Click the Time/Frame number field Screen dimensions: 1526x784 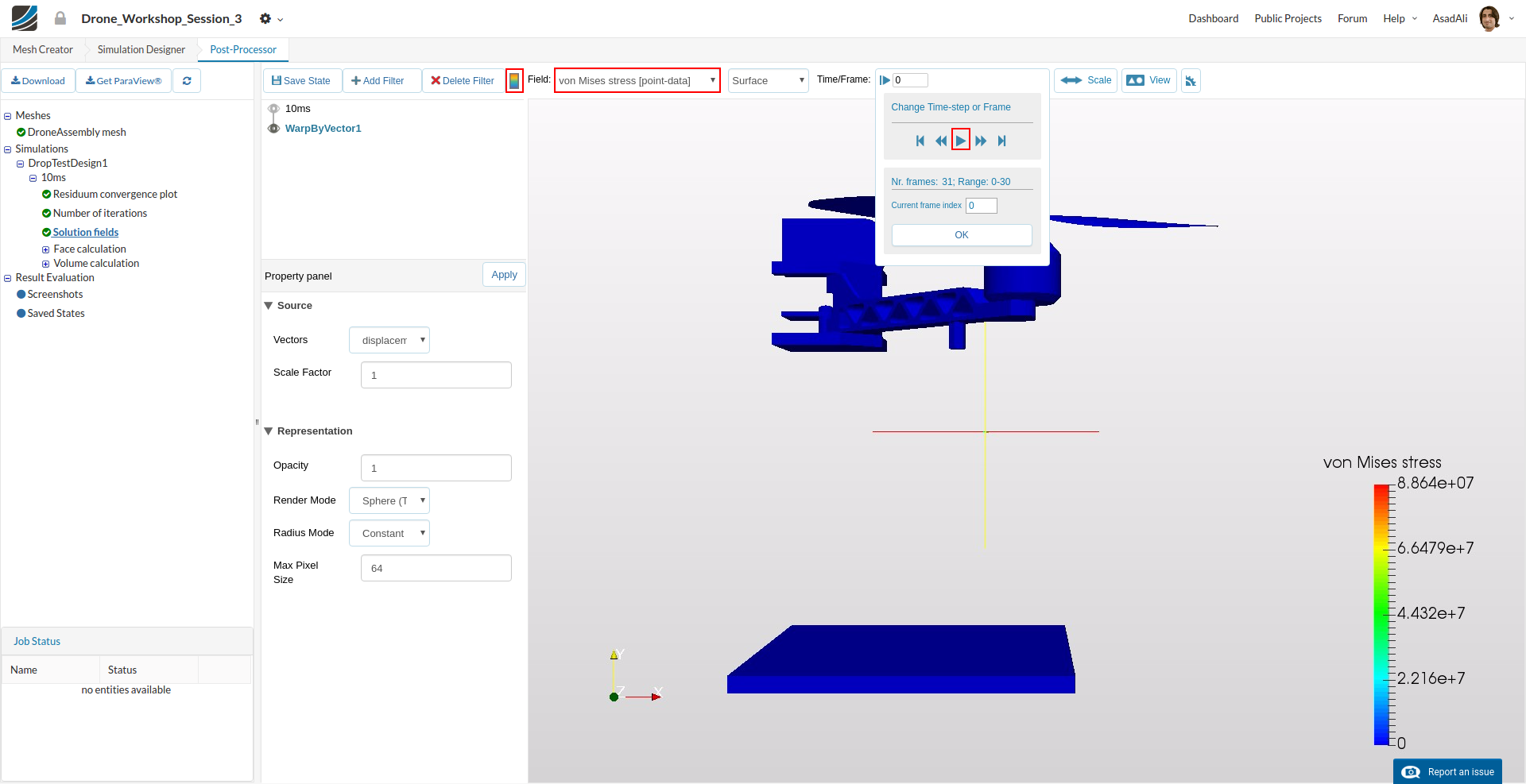point(910,80)
